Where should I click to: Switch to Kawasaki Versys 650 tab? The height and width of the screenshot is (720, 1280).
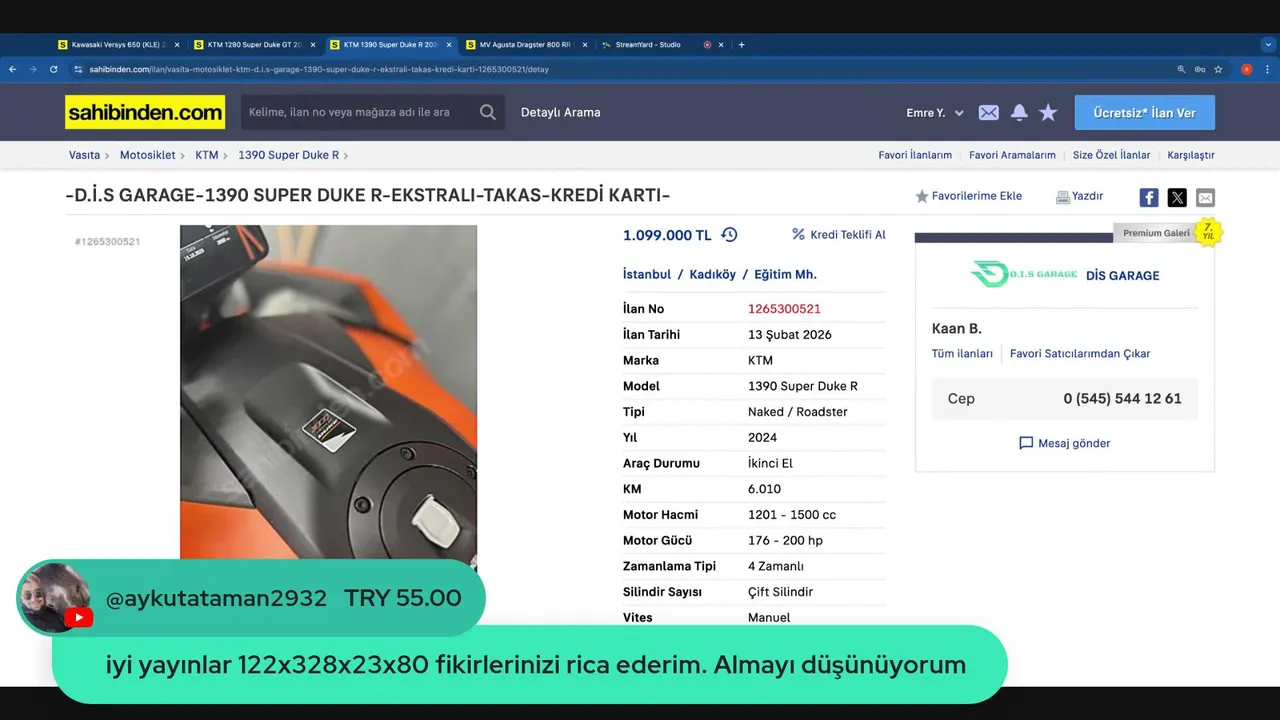(116, 45)
